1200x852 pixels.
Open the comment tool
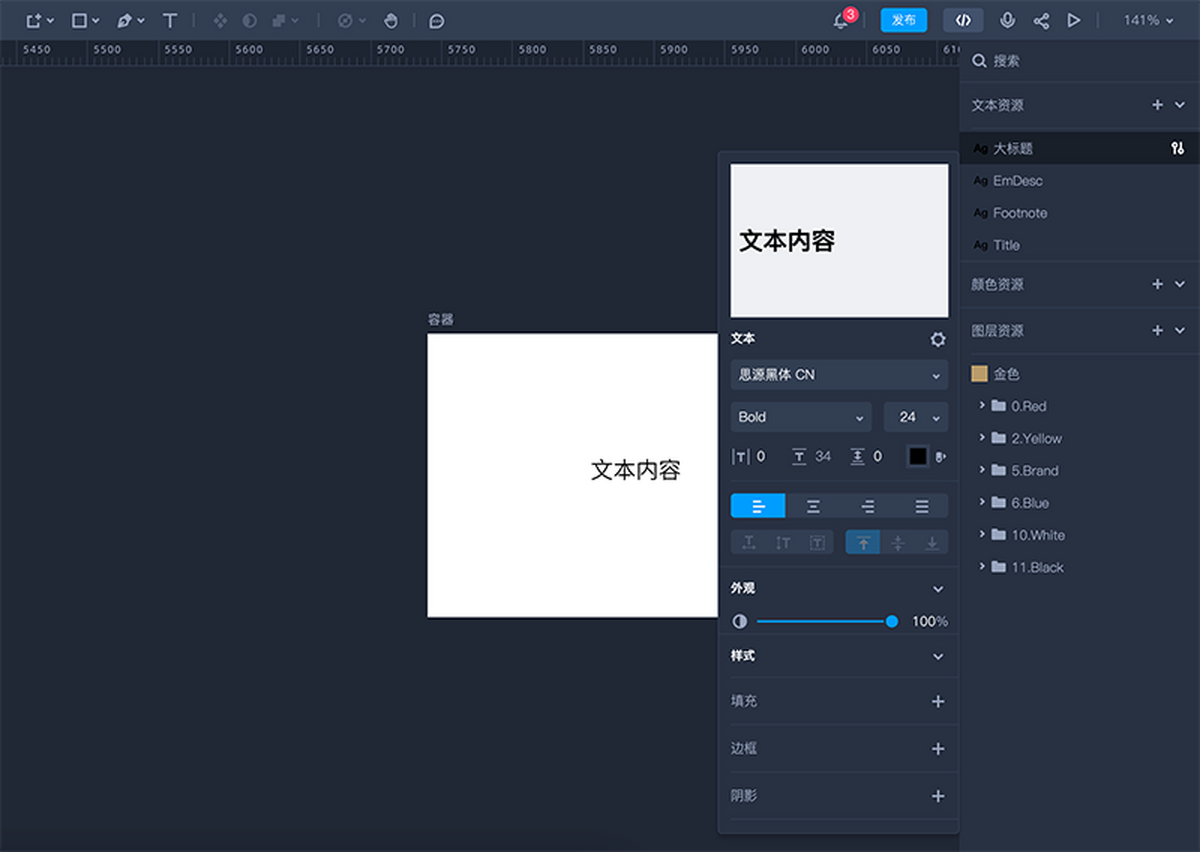[x=436, y=20]
